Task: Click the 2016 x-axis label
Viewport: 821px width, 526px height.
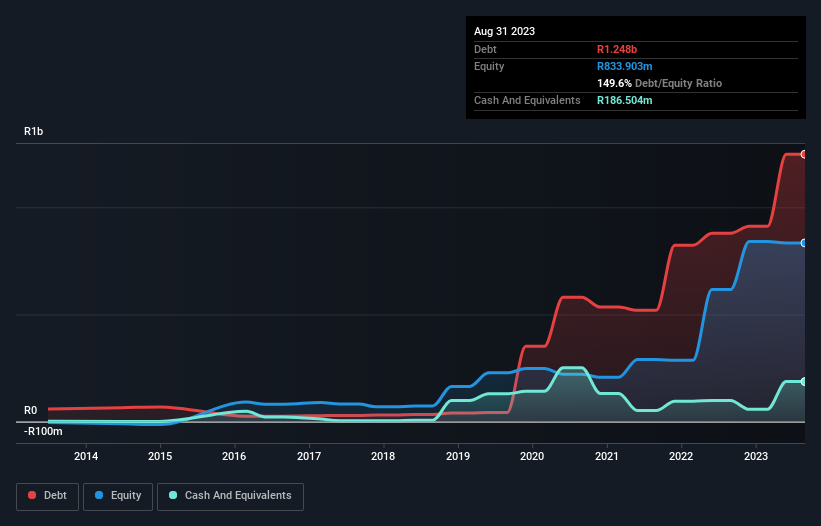Action: 234,456
